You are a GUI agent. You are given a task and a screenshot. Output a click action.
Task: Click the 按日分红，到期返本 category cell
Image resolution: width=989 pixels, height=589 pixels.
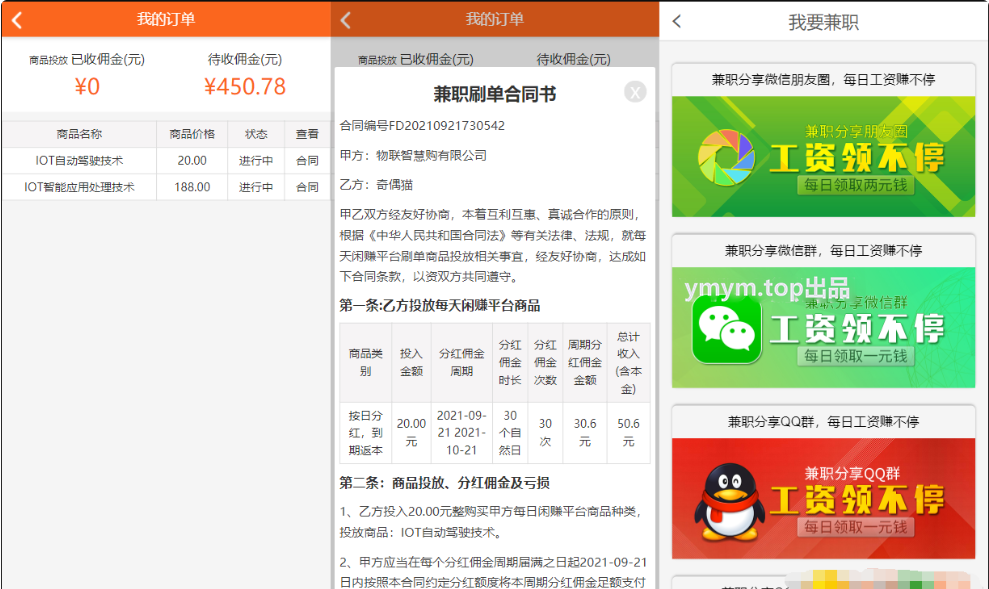tap(366, 433)
